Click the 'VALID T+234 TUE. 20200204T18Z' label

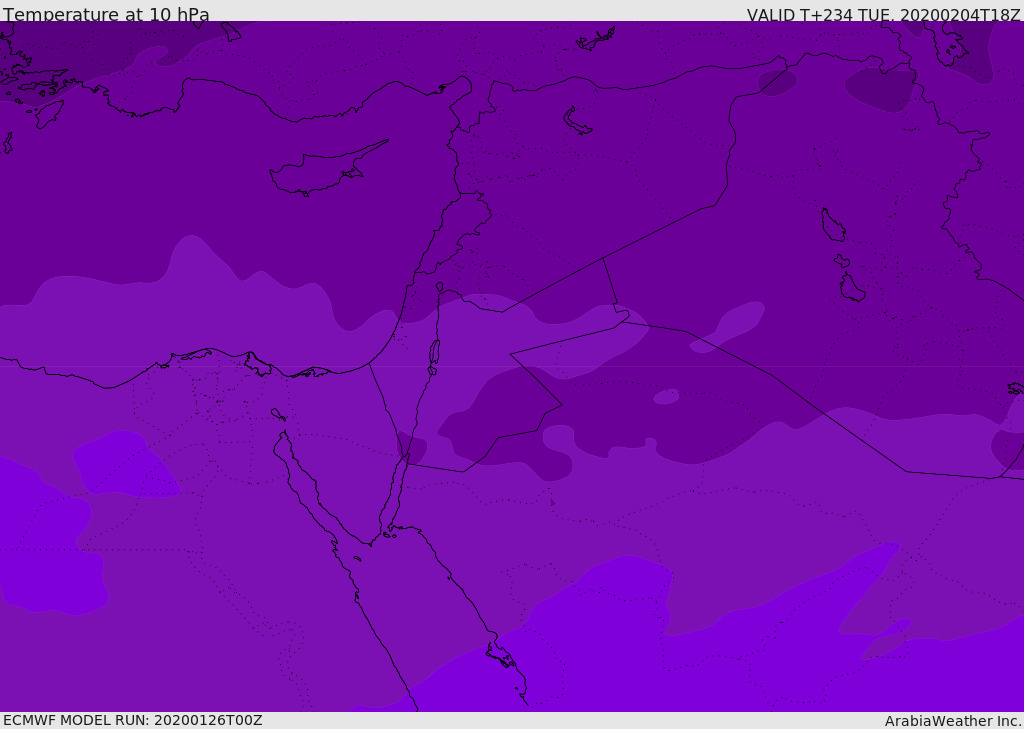click(884, 14)
